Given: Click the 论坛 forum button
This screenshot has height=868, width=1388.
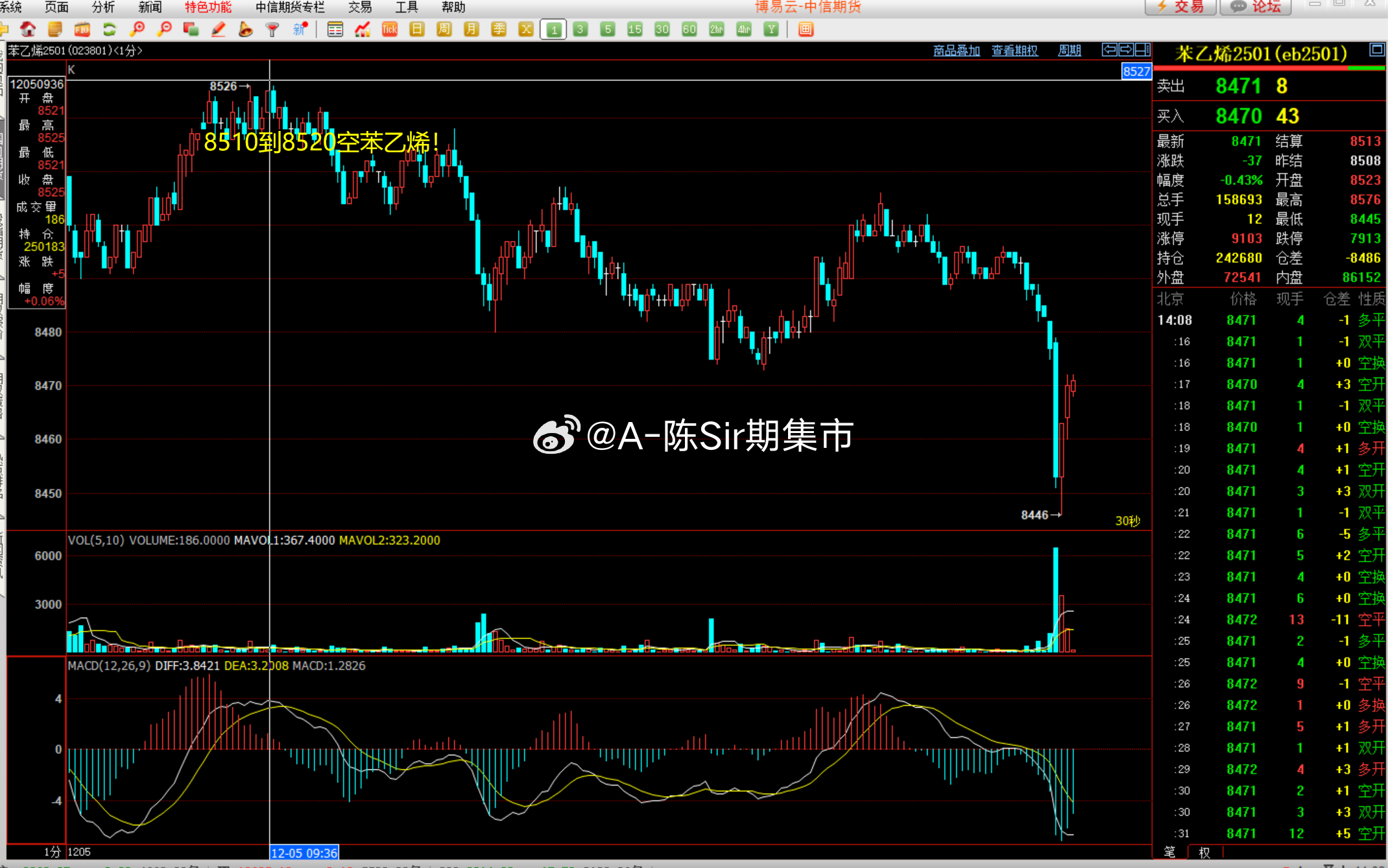Looking at the screenshot, I should [1256, 7].
